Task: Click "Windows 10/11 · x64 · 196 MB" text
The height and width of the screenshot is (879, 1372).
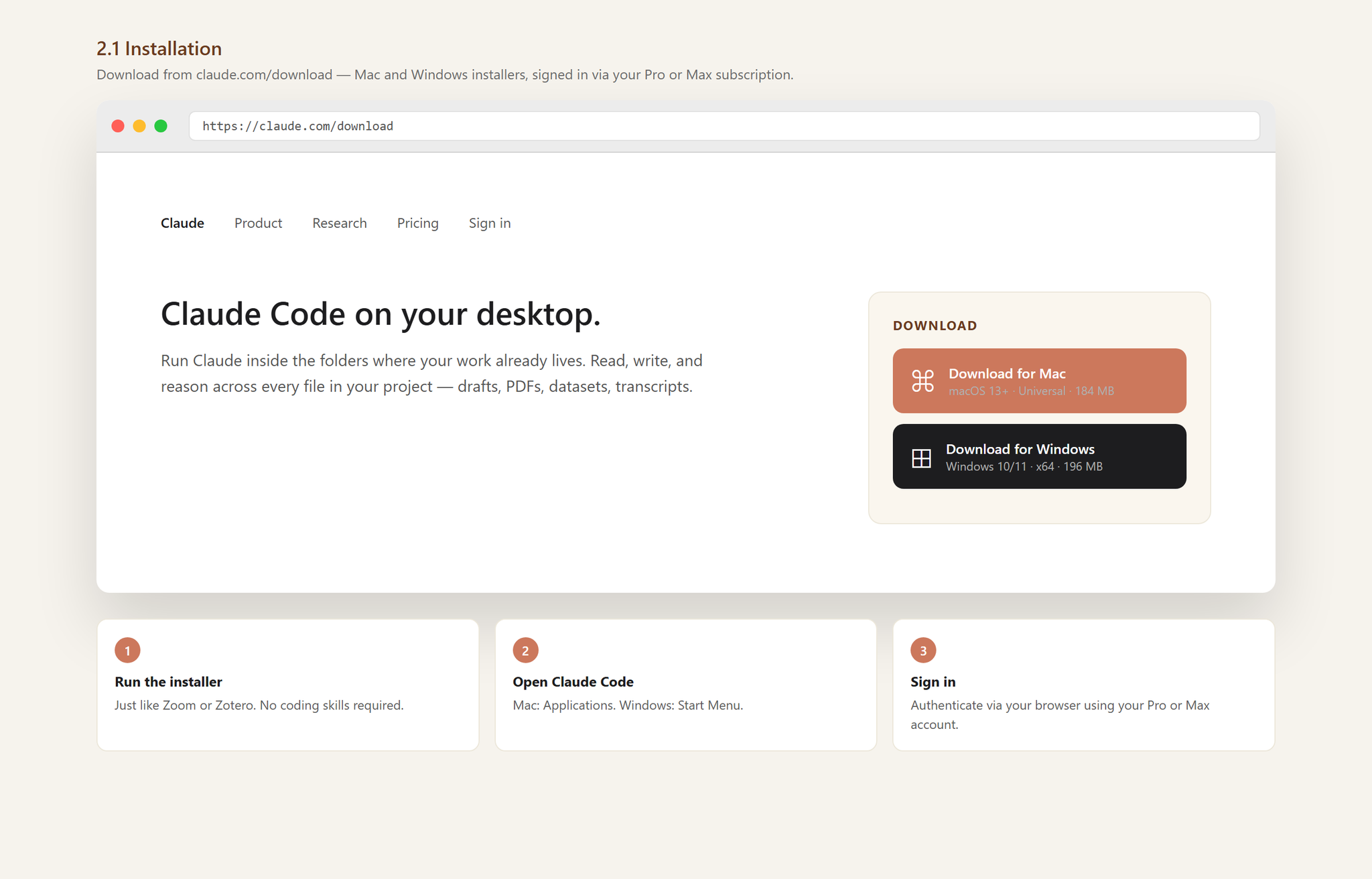Action: point(1024,466)
